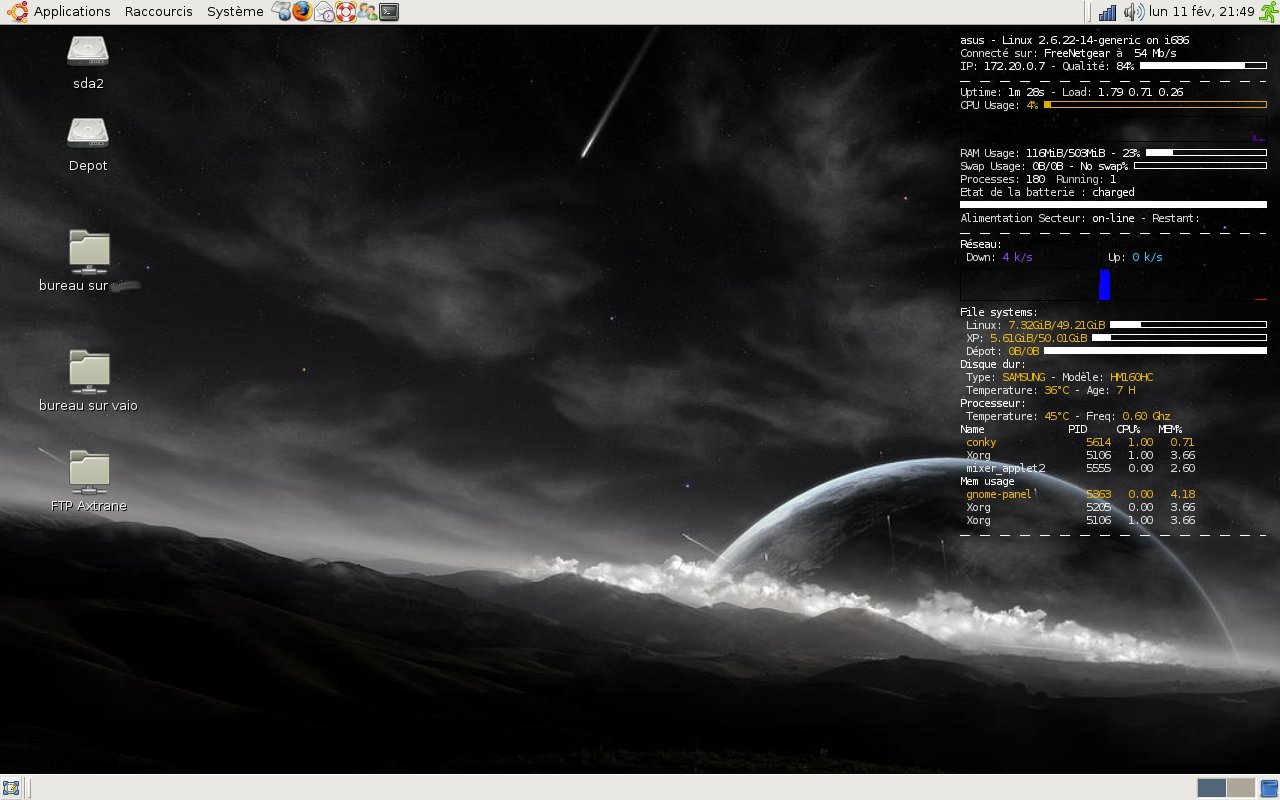
Task: Switch to the first workspace
Action: [x=1211, y=787]
